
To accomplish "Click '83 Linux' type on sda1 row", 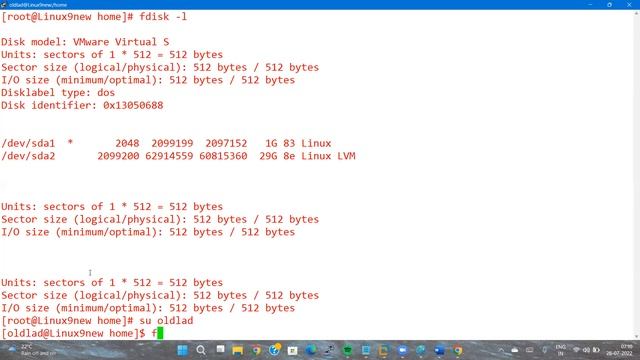I will pos(307,143).
